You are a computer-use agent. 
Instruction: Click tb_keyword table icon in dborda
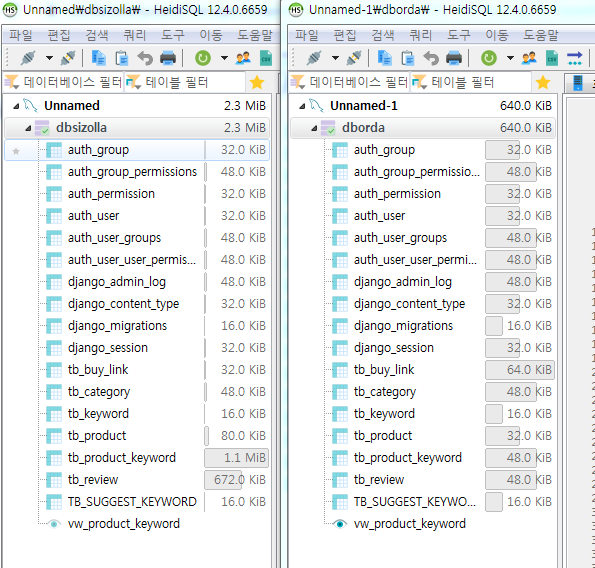point(340,414)
